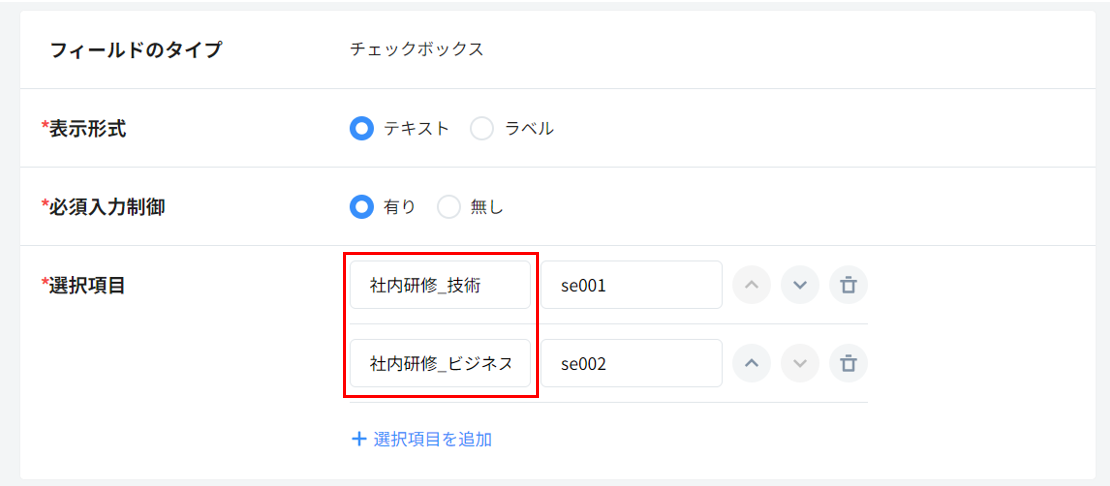Click the フィールドのタイプ label
1110x486 pixels.
(136, 50)
